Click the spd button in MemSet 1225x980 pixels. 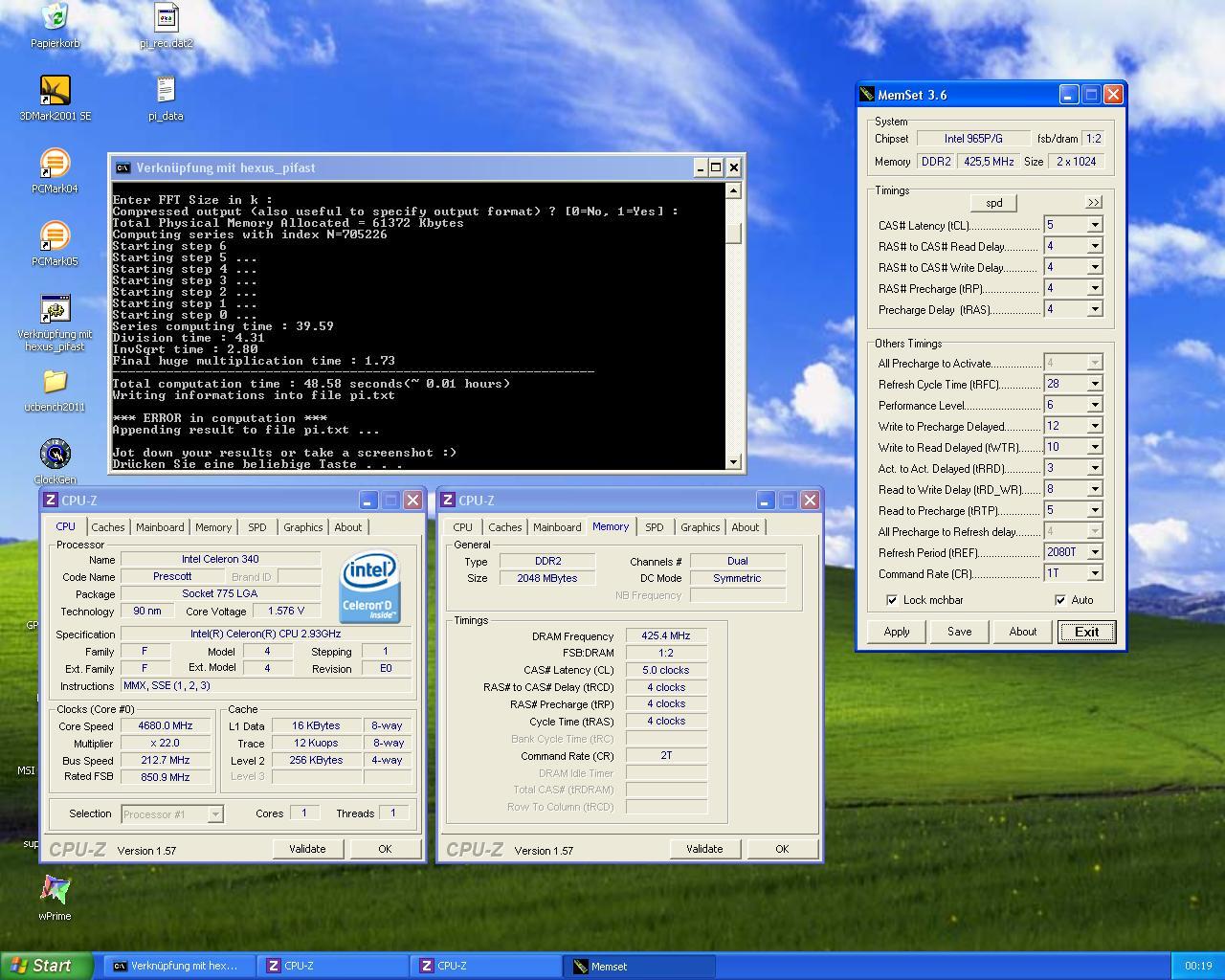[x=993, y=203]
